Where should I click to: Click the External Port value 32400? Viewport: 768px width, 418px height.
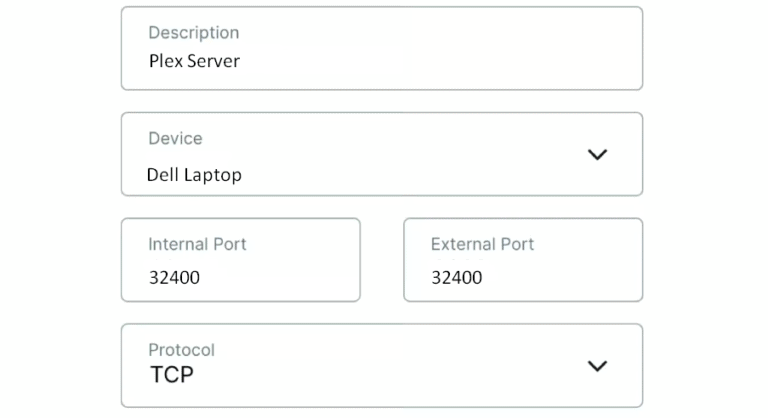pyautogui.click(x=456, y=277)
